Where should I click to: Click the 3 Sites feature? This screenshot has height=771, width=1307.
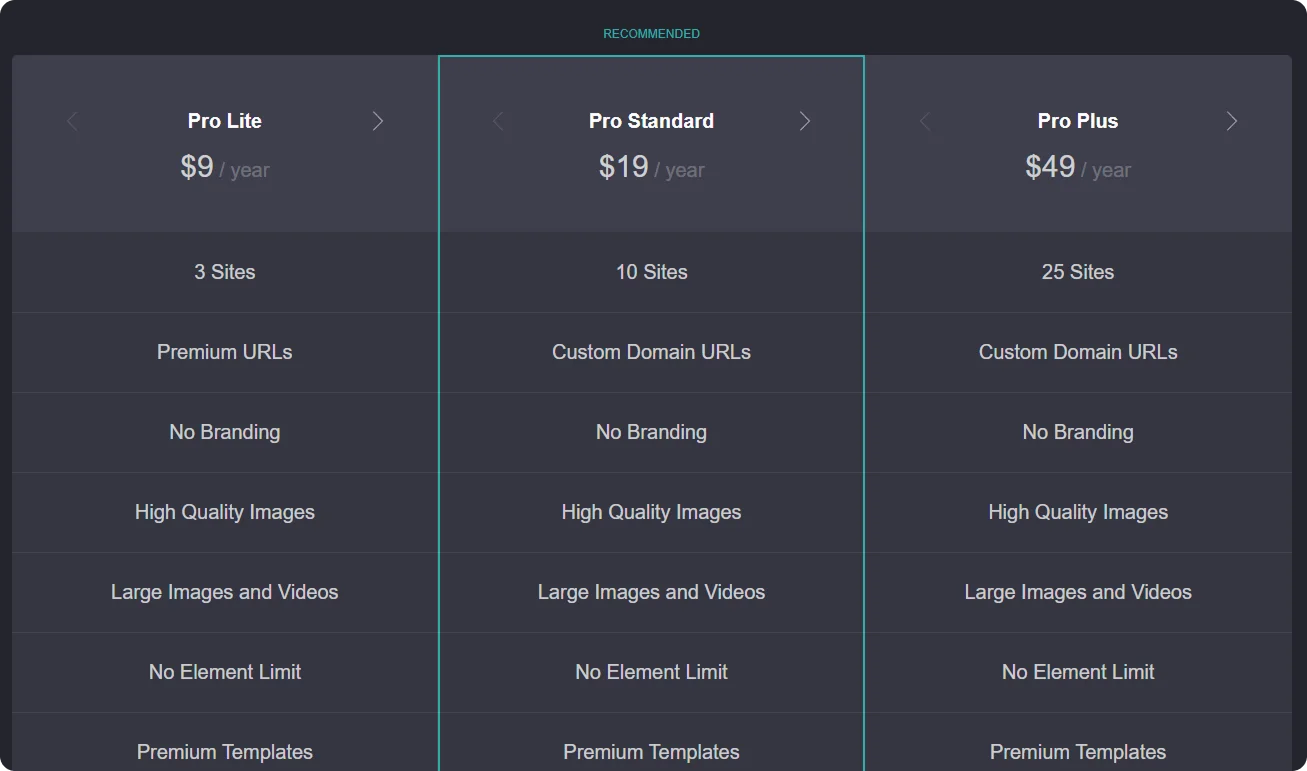click(x=225, y=272)
